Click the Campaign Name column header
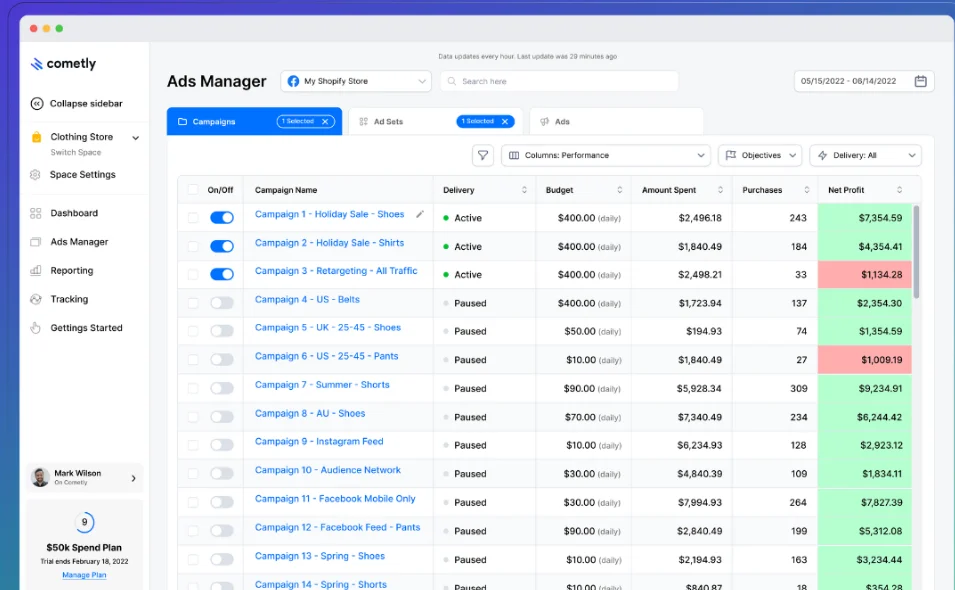This screenshot has width=955, height=590. coord(286,190)
